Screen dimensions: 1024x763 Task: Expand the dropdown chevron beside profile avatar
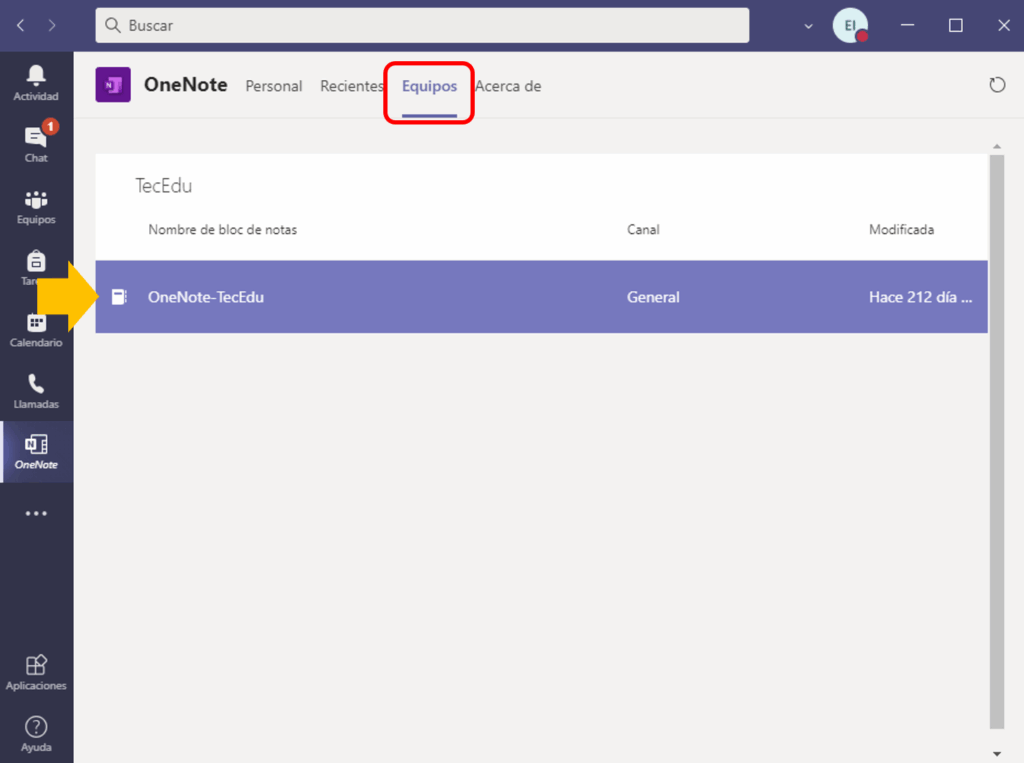click(809, 26)
